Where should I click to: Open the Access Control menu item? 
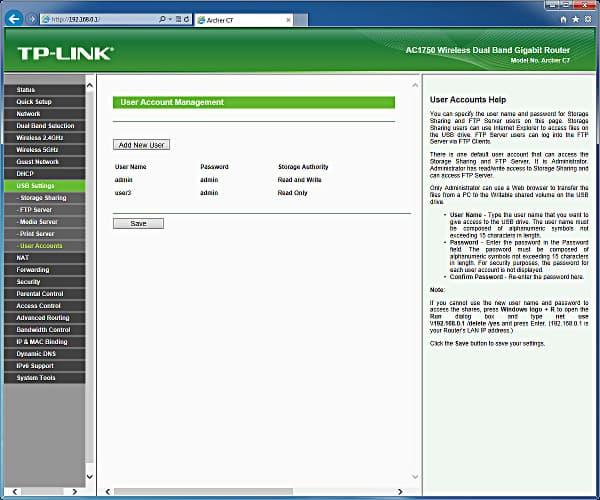(45, 306)
